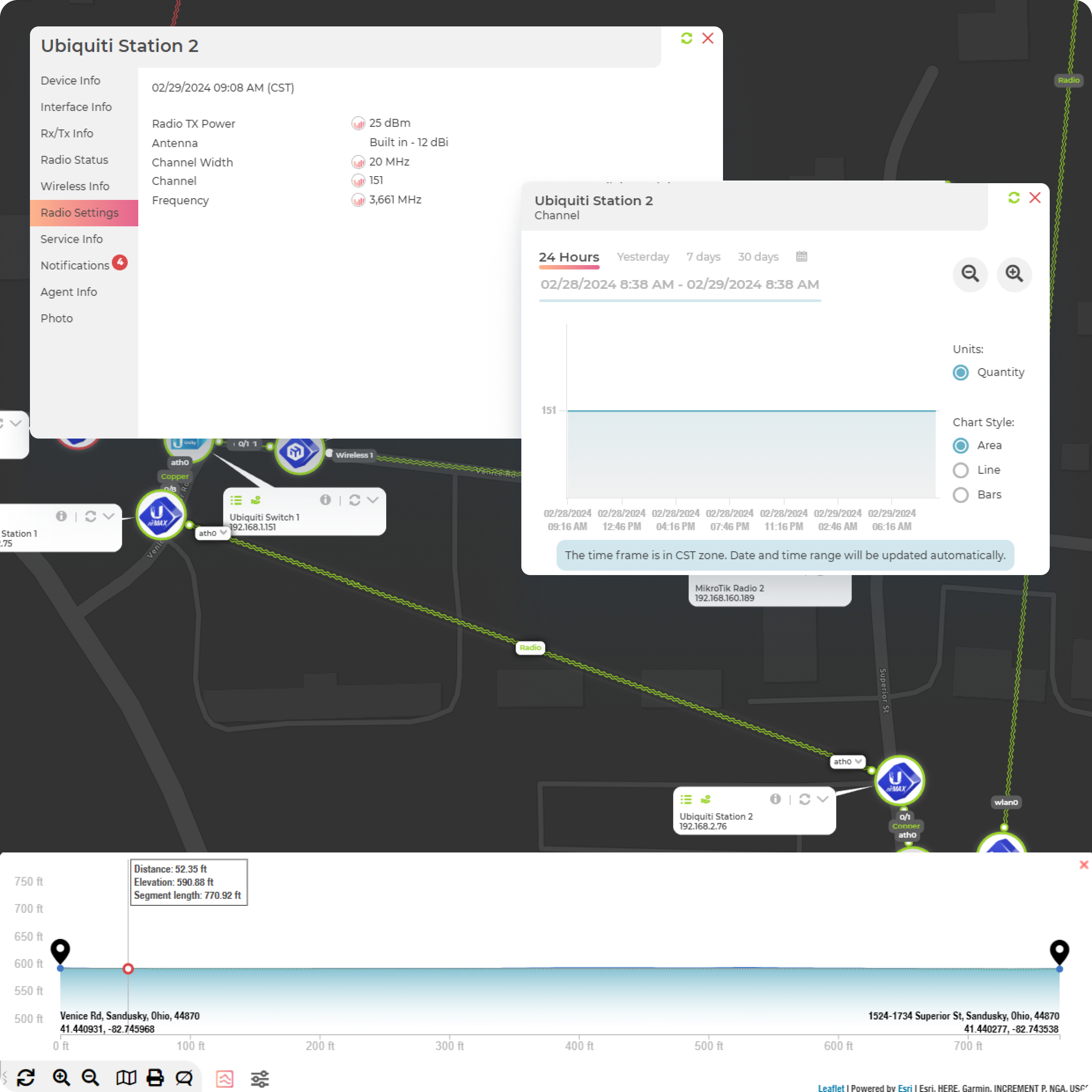This screenshot has height=1092, width=1092.
Task: Click the MikroTik router node on map
Action: [x=299, y=451]
